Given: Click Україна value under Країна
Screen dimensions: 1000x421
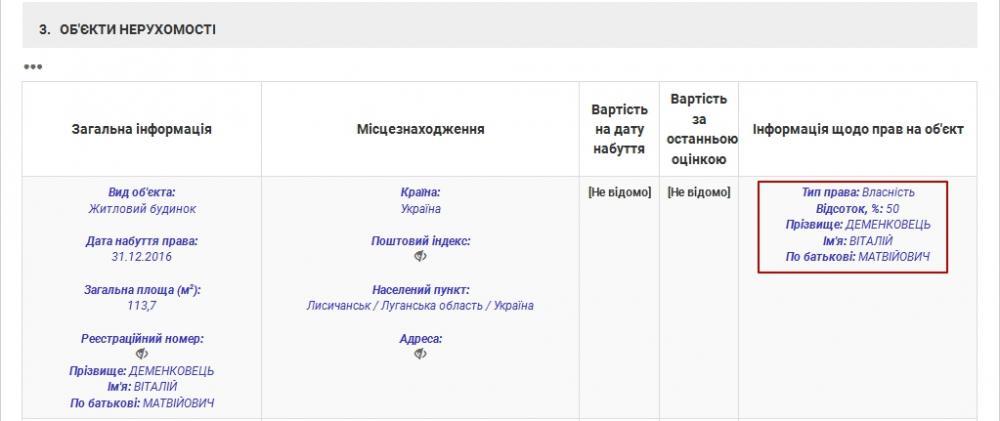Looking at the screenshot, I should (420, 209).
